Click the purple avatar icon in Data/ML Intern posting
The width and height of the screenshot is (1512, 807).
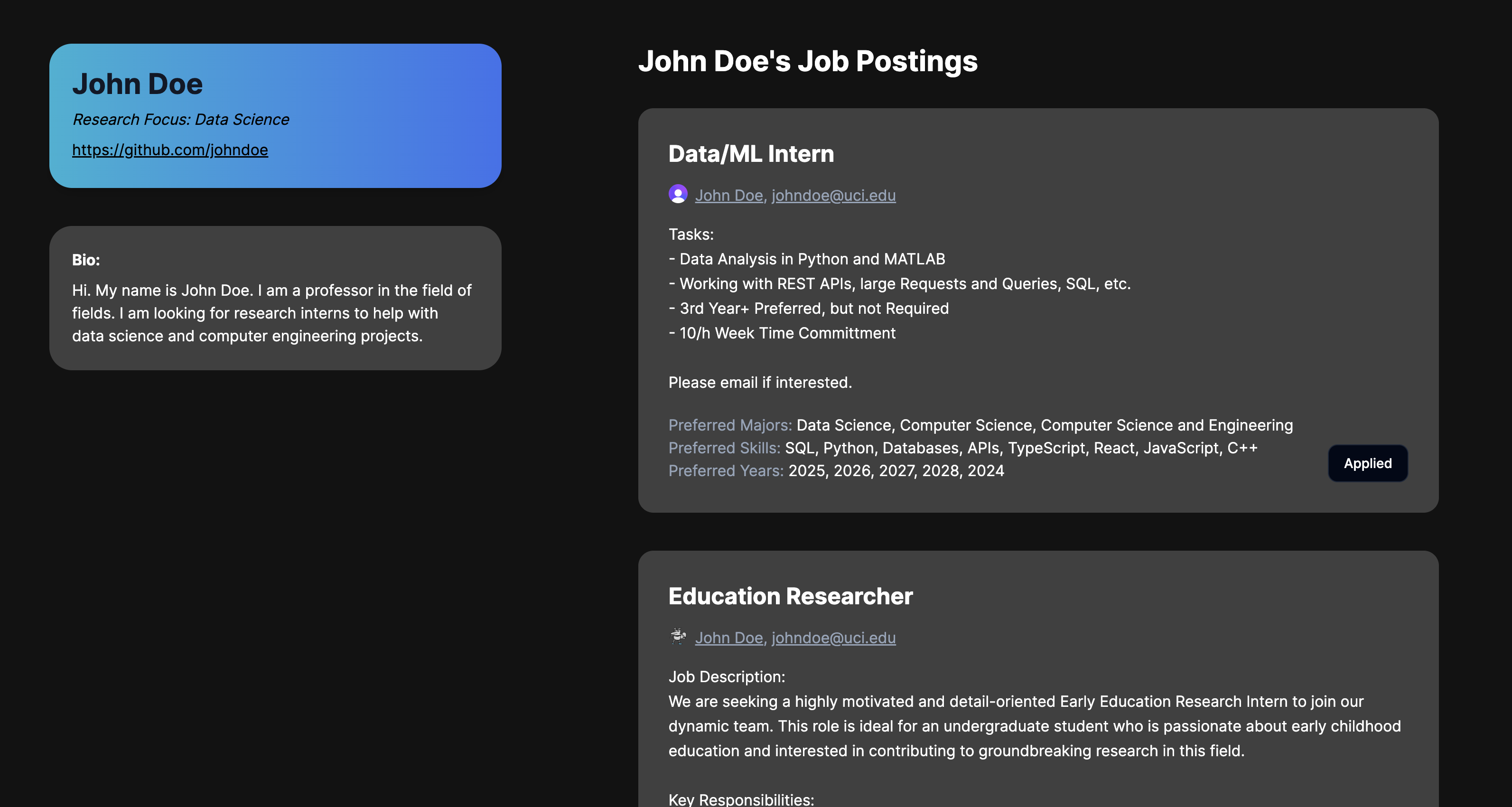click(x=678, y=194)
